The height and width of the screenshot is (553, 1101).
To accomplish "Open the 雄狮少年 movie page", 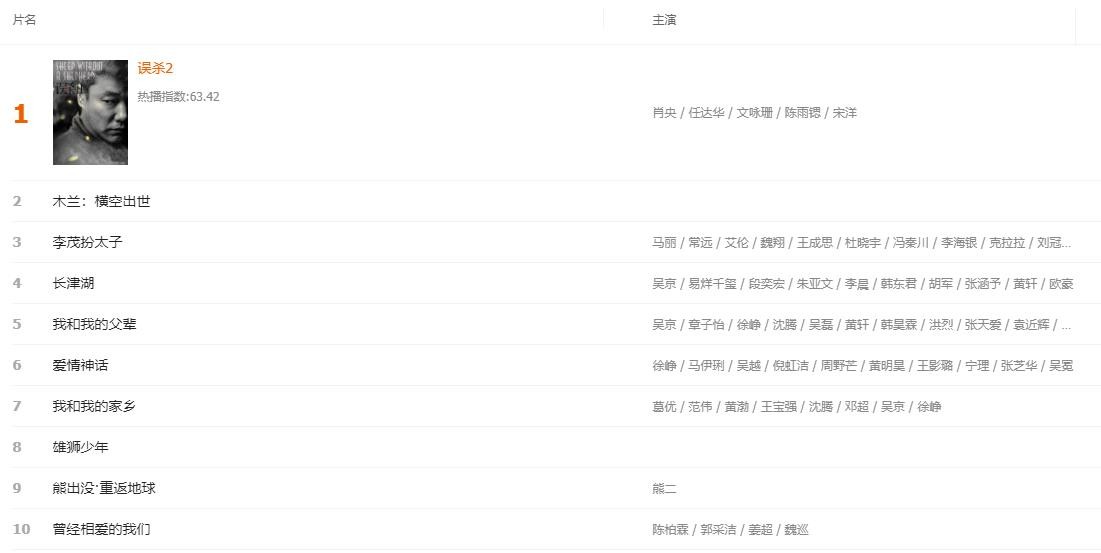I will pos(80,447).
